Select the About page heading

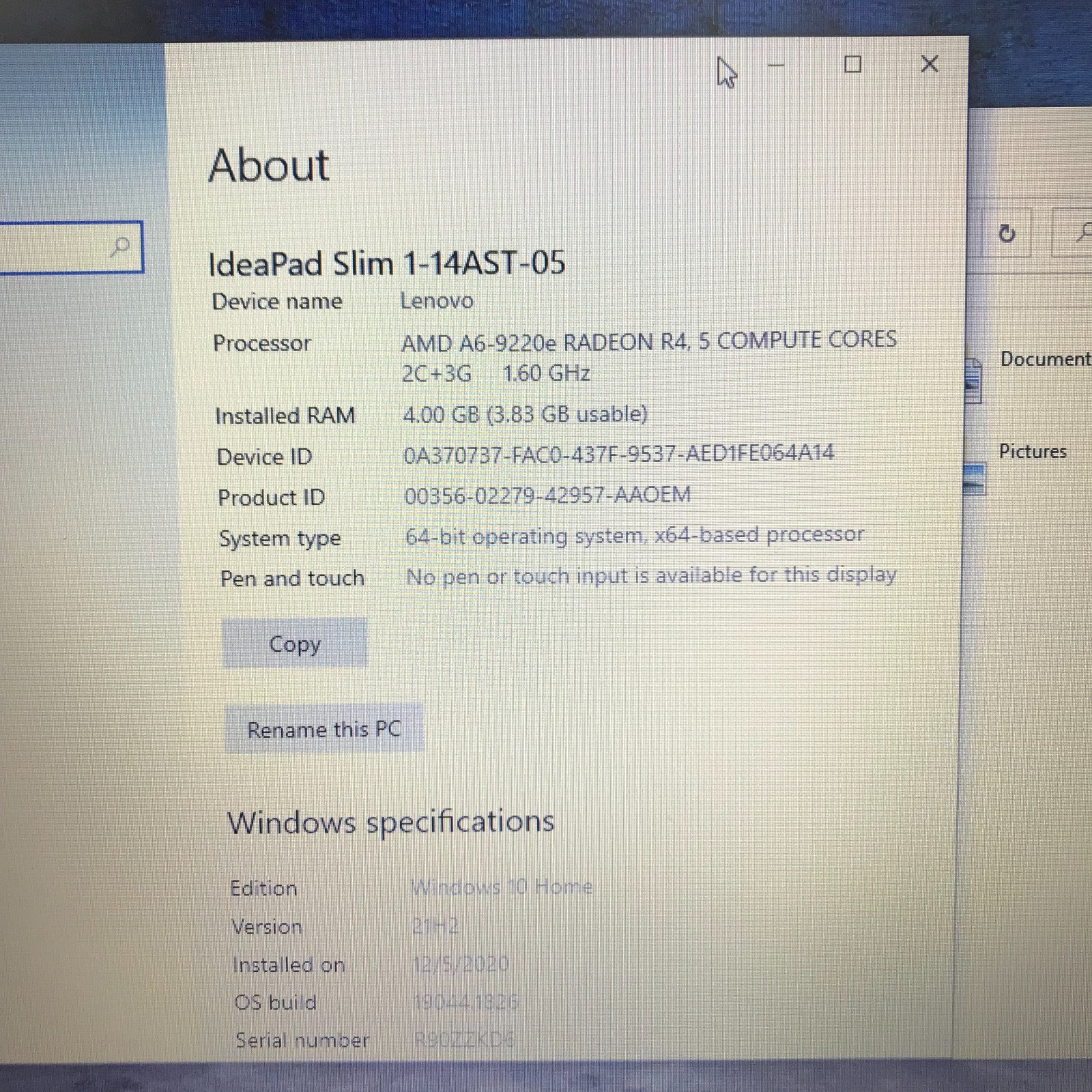tap(269, 165)
